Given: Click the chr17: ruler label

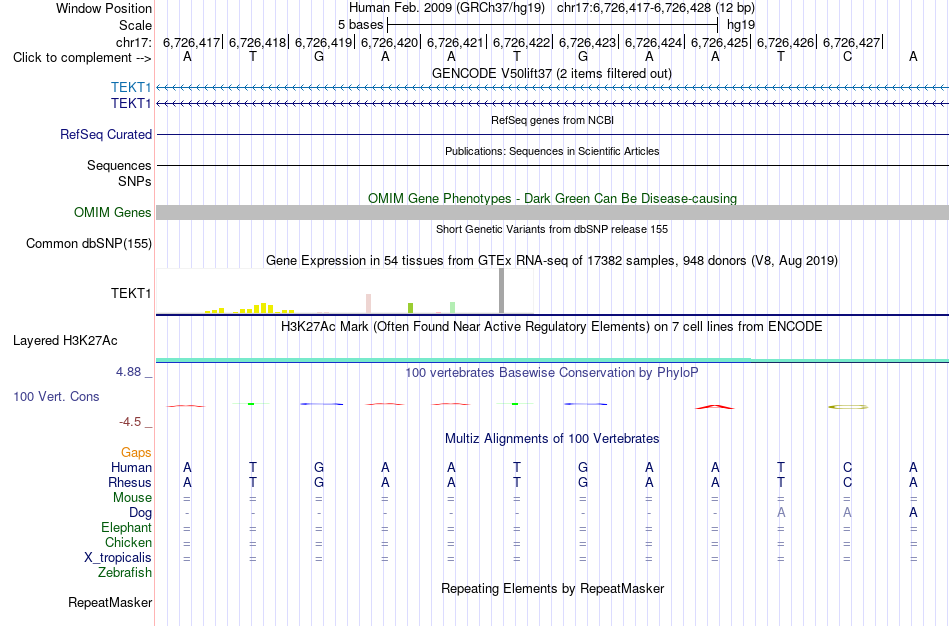Looking at the screenshot, I should [x=133, y=42].
